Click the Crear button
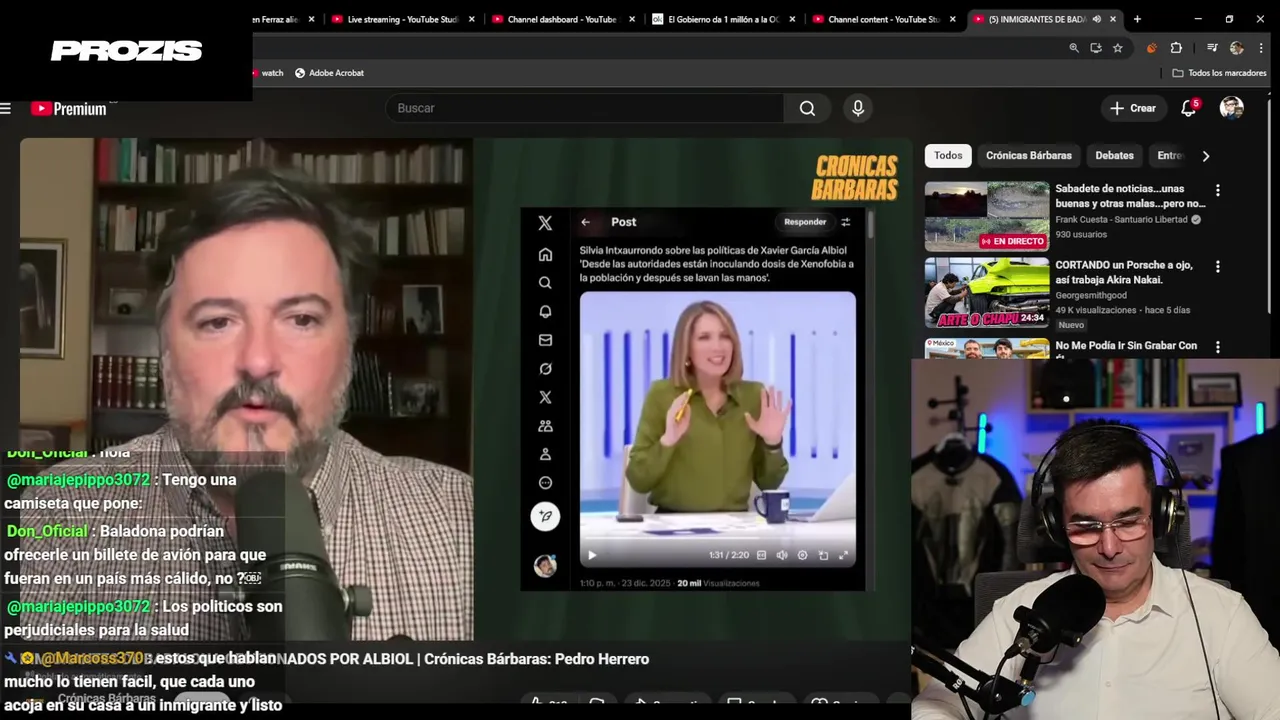 point(1133,108)
